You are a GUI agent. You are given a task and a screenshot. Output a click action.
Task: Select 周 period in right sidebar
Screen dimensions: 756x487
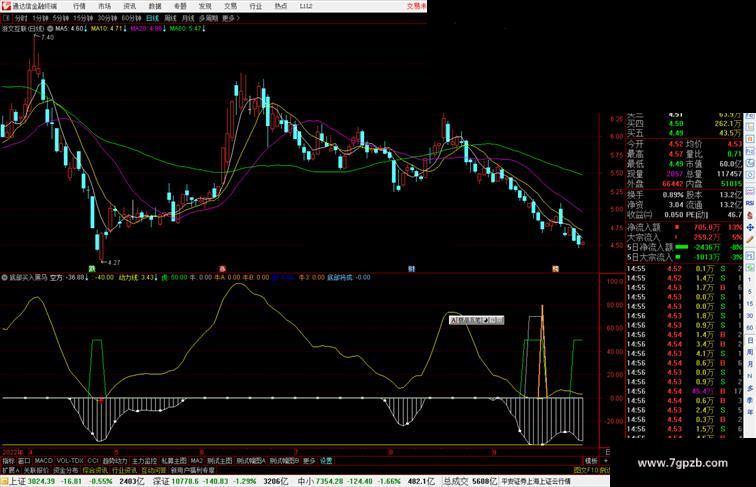(x=750, y=352)
